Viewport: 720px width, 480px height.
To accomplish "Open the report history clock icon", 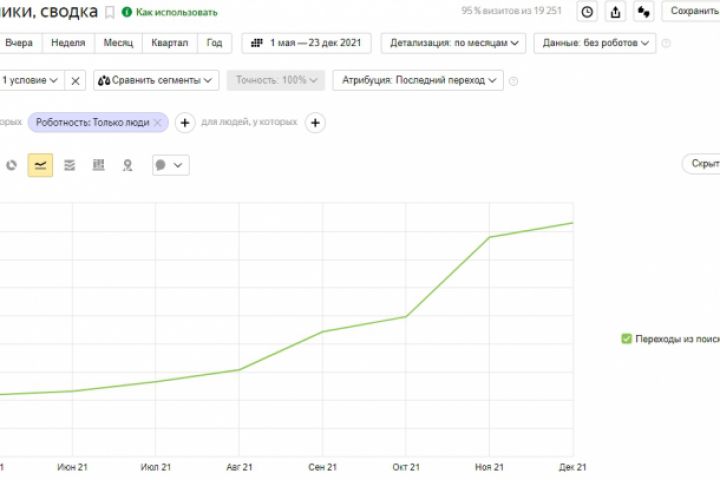I will tap(587, 11).
